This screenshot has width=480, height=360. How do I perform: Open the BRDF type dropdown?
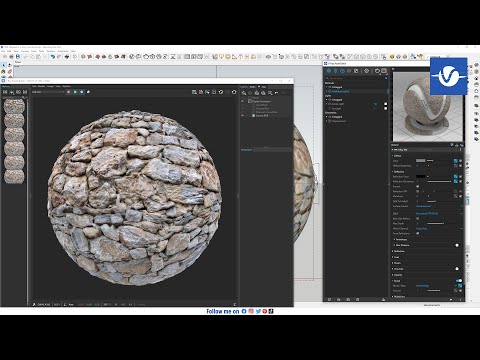click(x=439, y=213)
